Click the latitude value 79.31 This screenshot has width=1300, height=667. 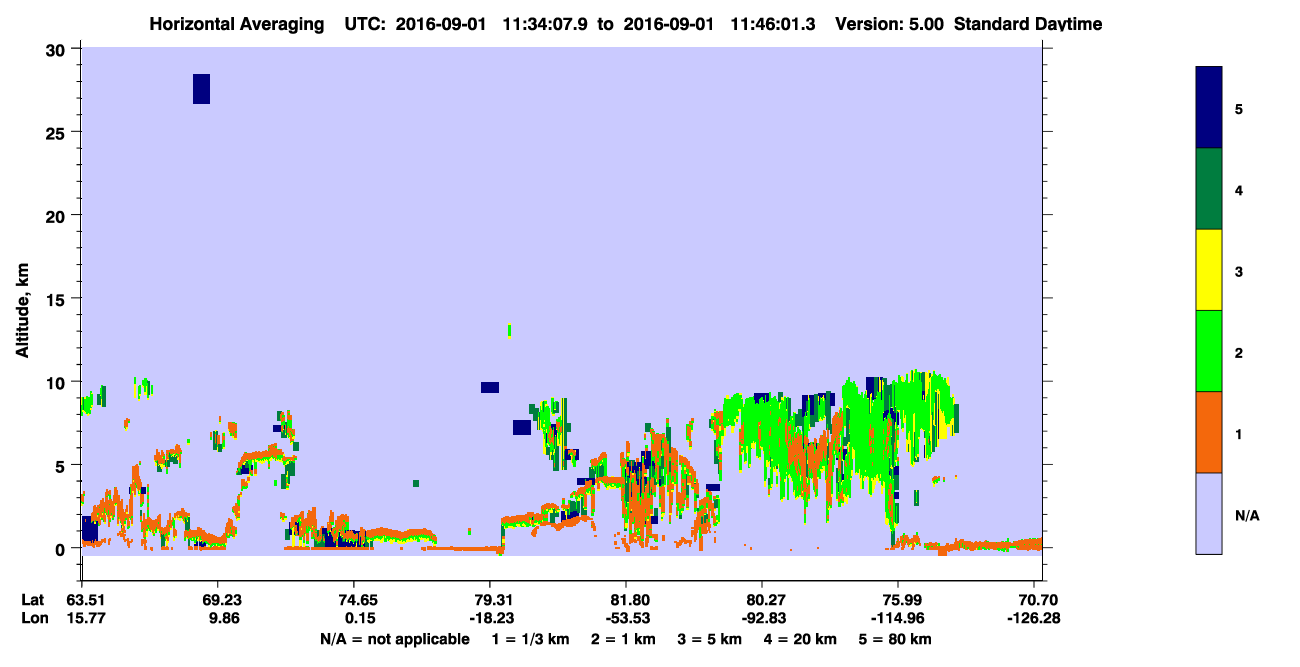pos(490,600)
